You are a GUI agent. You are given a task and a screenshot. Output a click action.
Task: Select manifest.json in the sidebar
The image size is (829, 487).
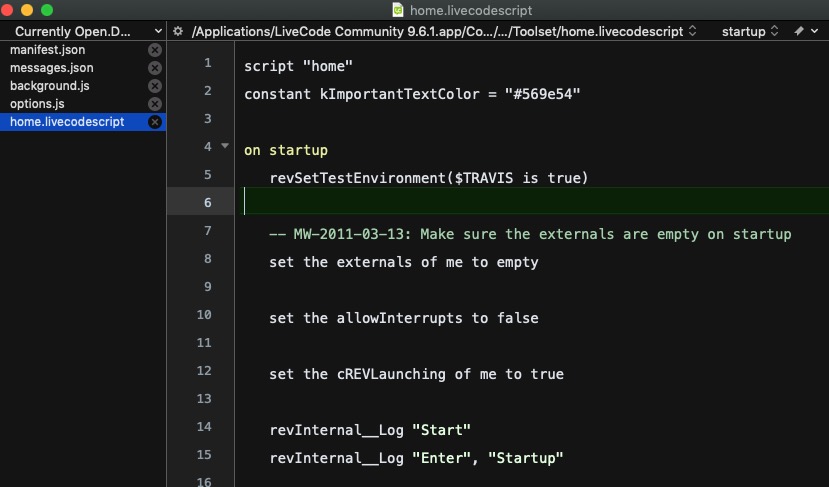click(x=45, y=50)
